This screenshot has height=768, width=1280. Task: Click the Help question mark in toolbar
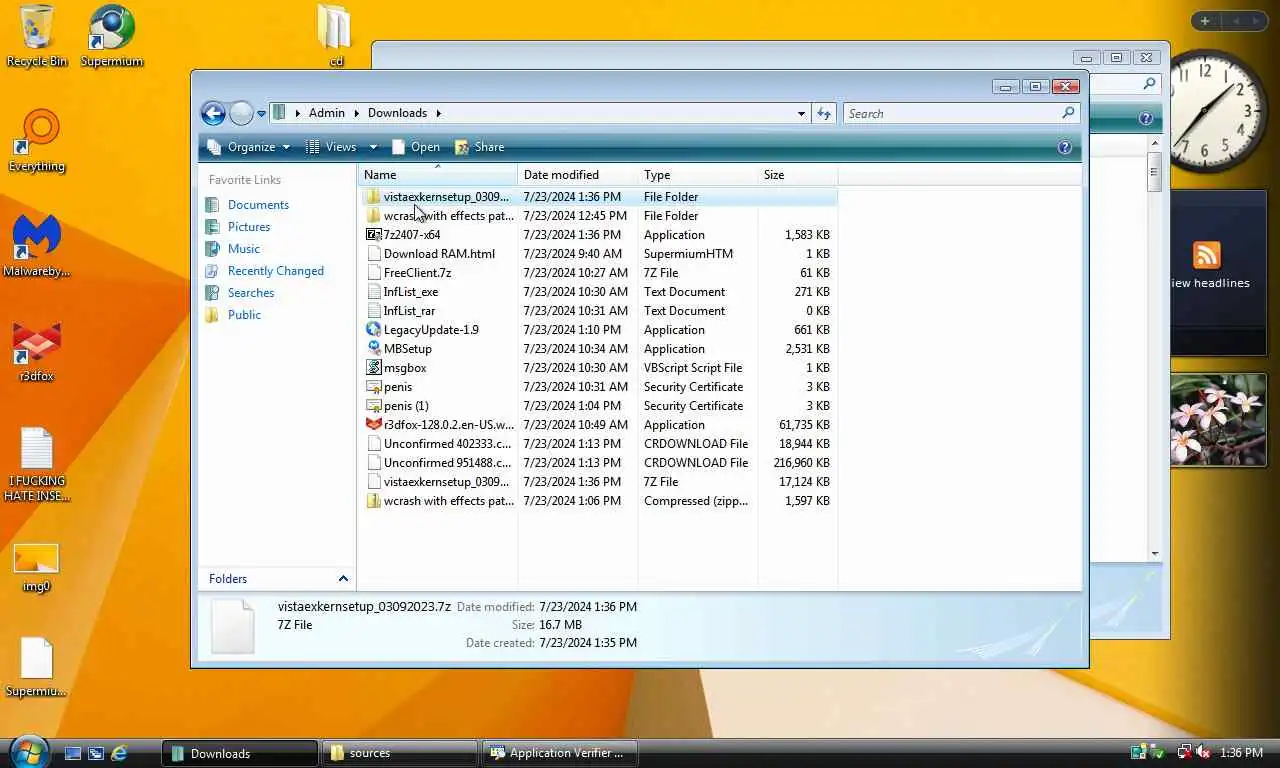point(1065,147)
